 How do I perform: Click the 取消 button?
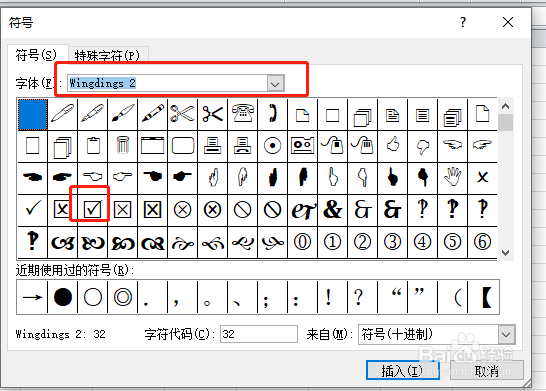tap(486, 370)
